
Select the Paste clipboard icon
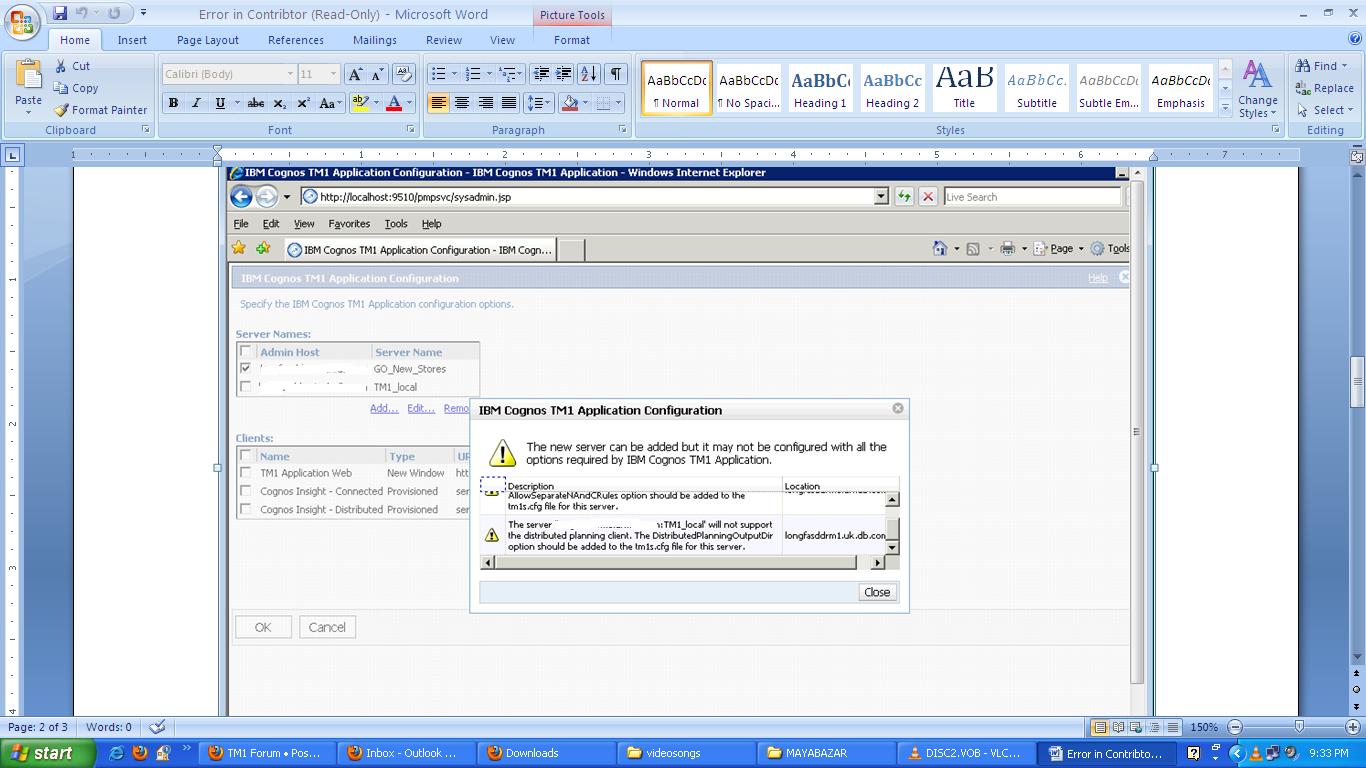(x=28, y=75)
